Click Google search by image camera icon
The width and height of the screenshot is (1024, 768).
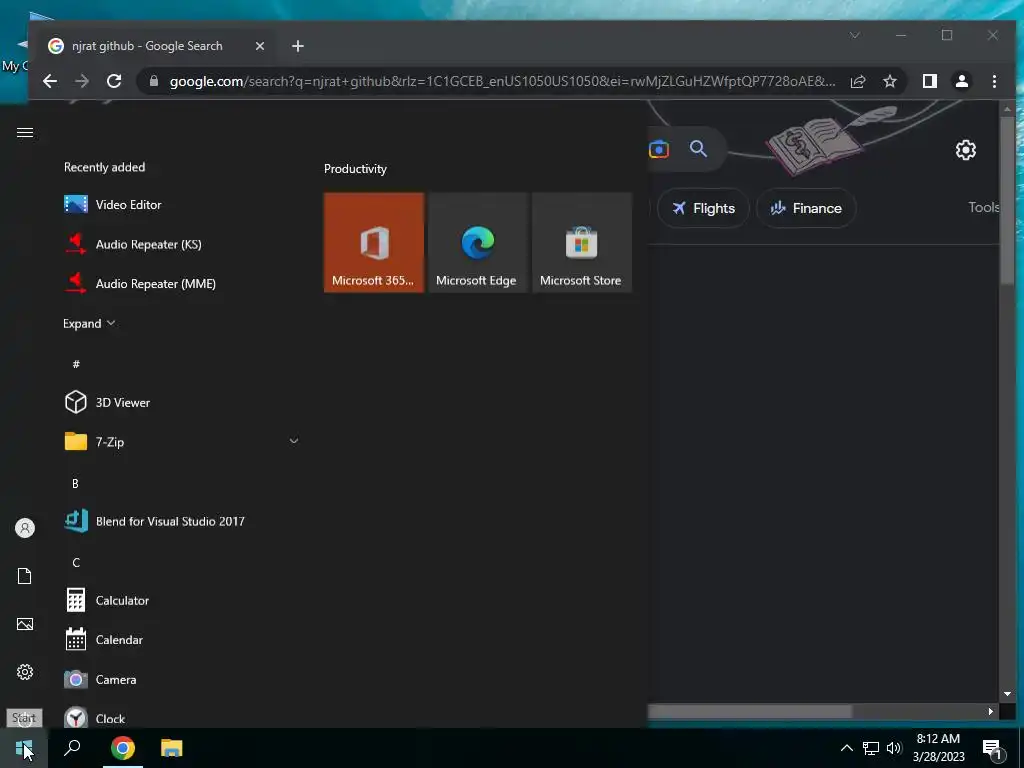[x=658, y=150]
